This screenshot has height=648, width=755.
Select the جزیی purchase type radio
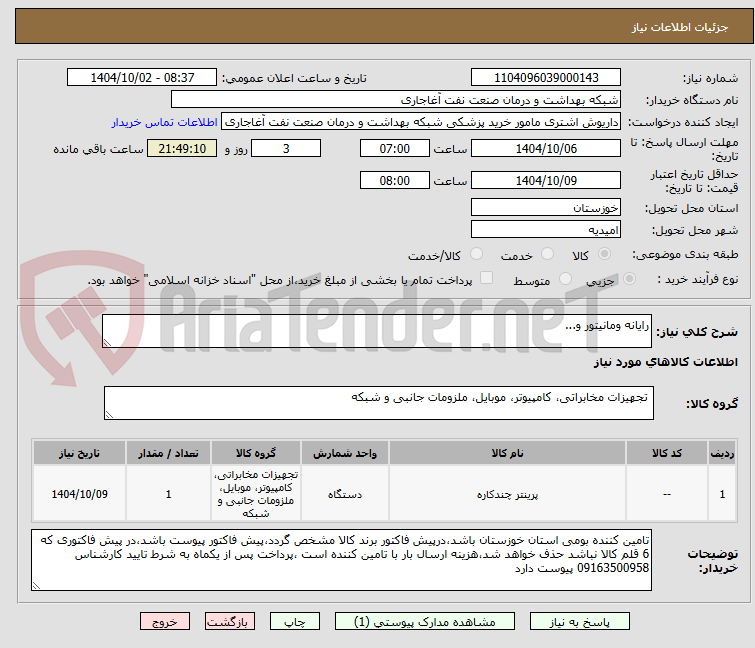click(629, 279)
